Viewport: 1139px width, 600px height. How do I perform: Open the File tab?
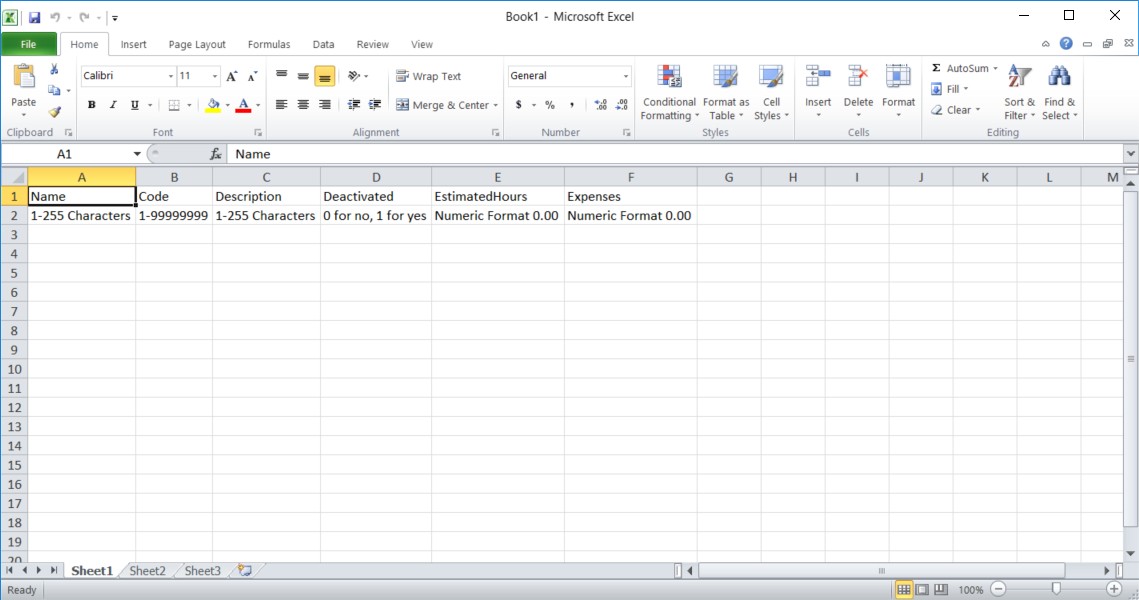(28, 44)
